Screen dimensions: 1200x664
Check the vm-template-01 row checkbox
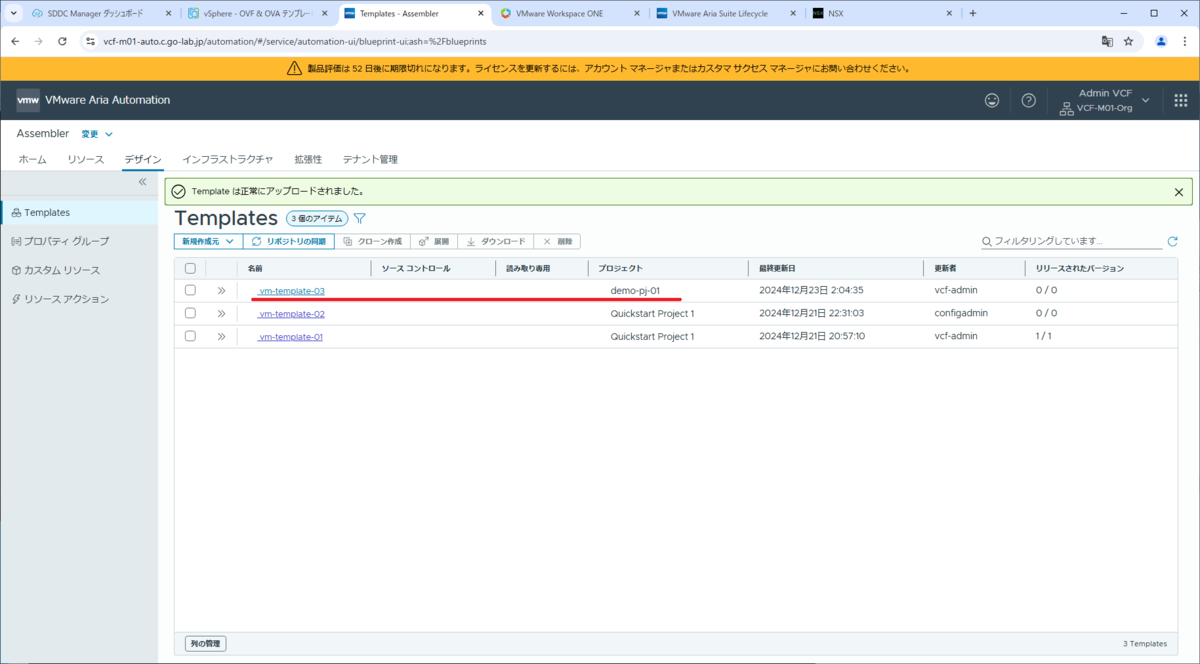pos(190,336)
